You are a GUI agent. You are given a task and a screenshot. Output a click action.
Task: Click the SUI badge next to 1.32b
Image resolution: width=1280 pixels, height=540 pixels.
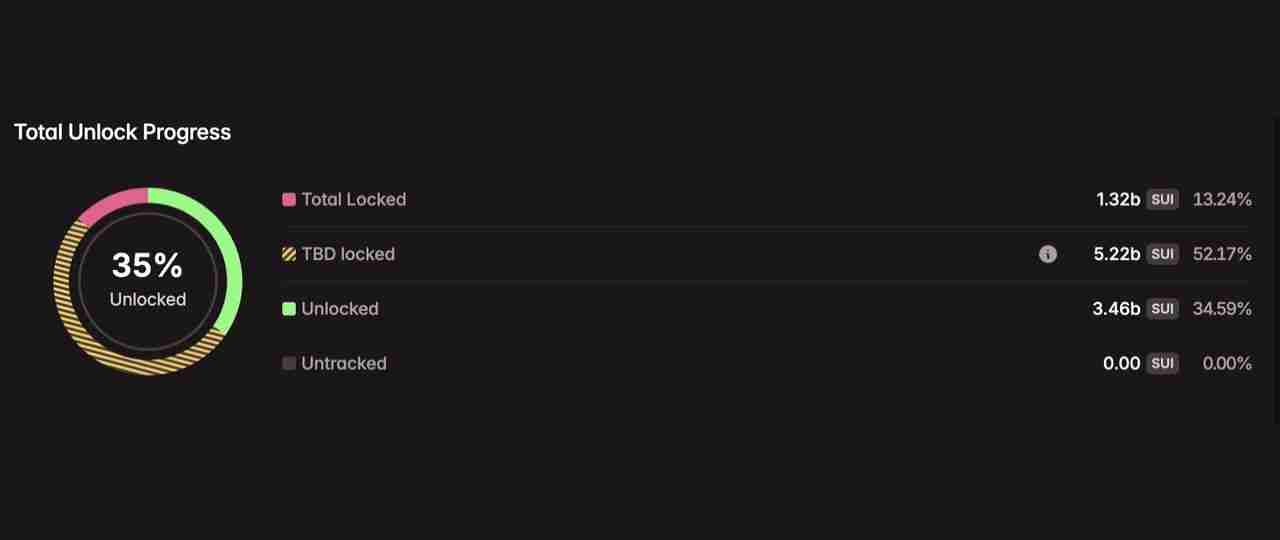(1162, 199)
